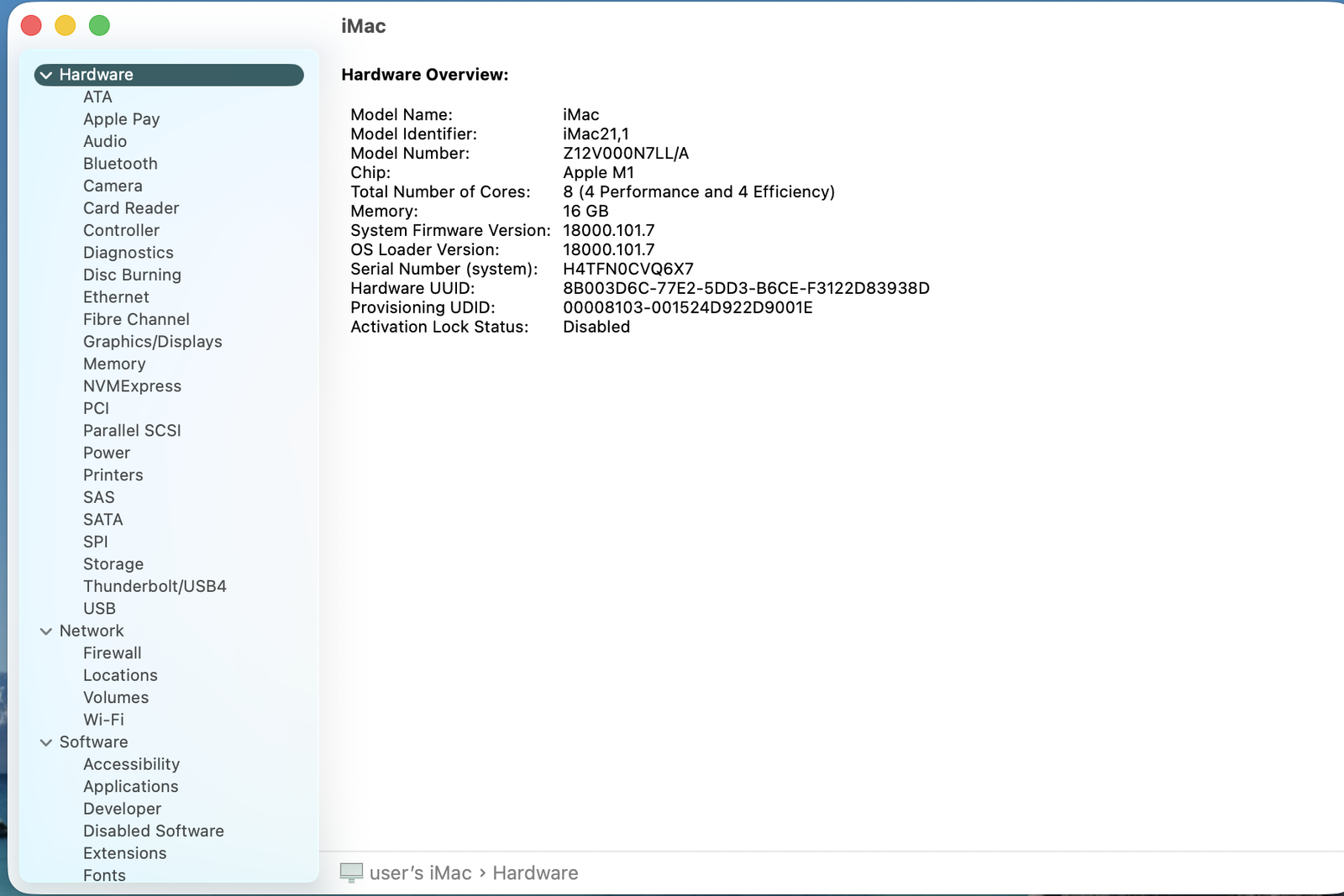Click 'user's iMac' in path bar

pos(420,873)
